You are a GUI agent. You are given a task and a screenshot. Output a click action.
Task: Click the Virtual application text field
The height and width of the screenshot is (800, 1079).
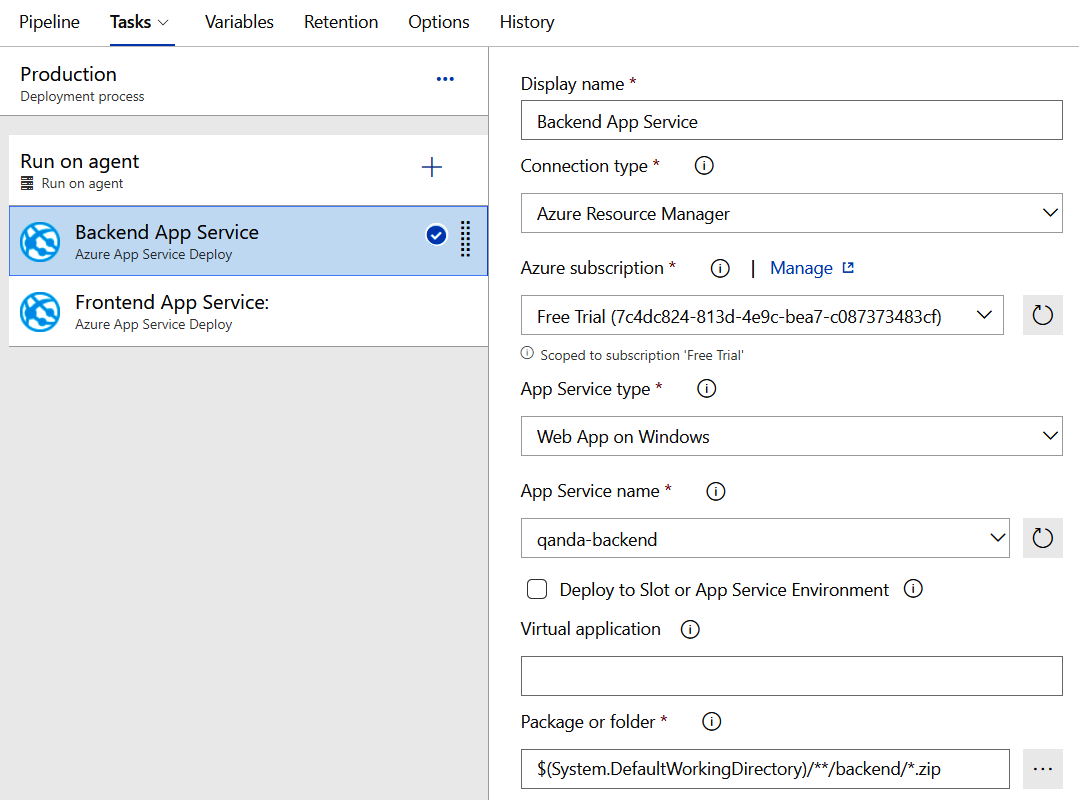coord(791,676)
